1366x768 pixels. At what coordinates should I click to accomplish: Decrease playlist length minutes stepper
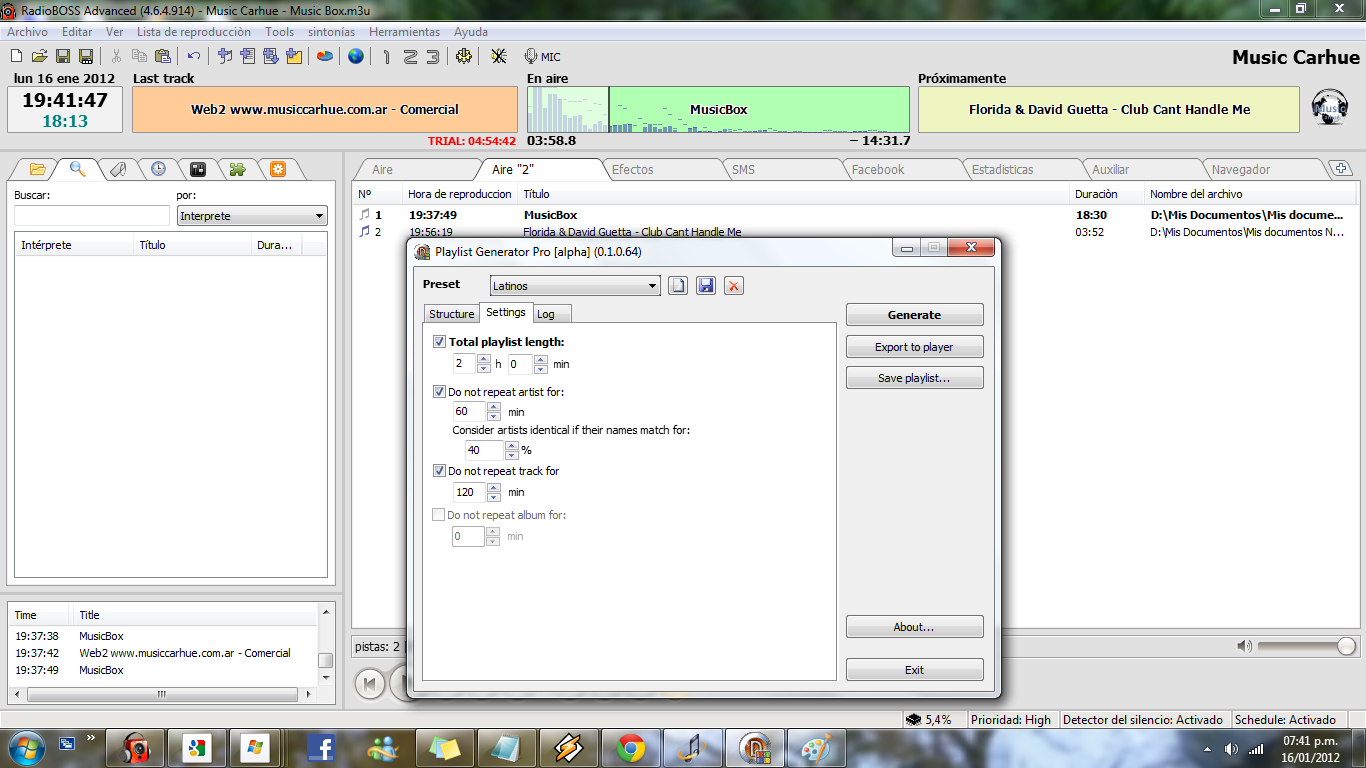541,369
